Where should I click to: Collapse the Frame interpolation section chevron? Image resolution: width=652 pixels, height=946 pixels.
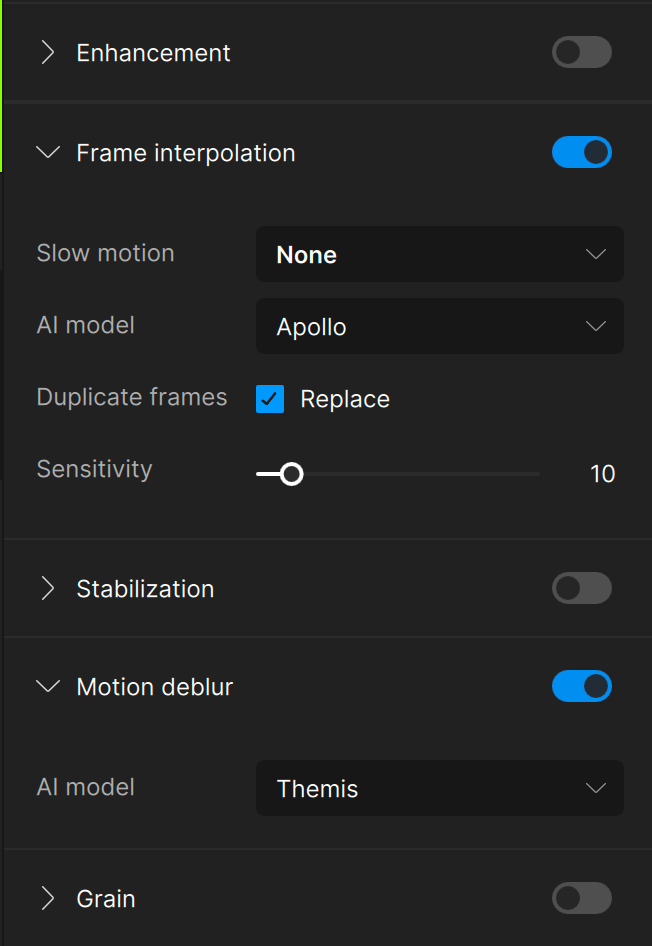click(x=47, y=153)
